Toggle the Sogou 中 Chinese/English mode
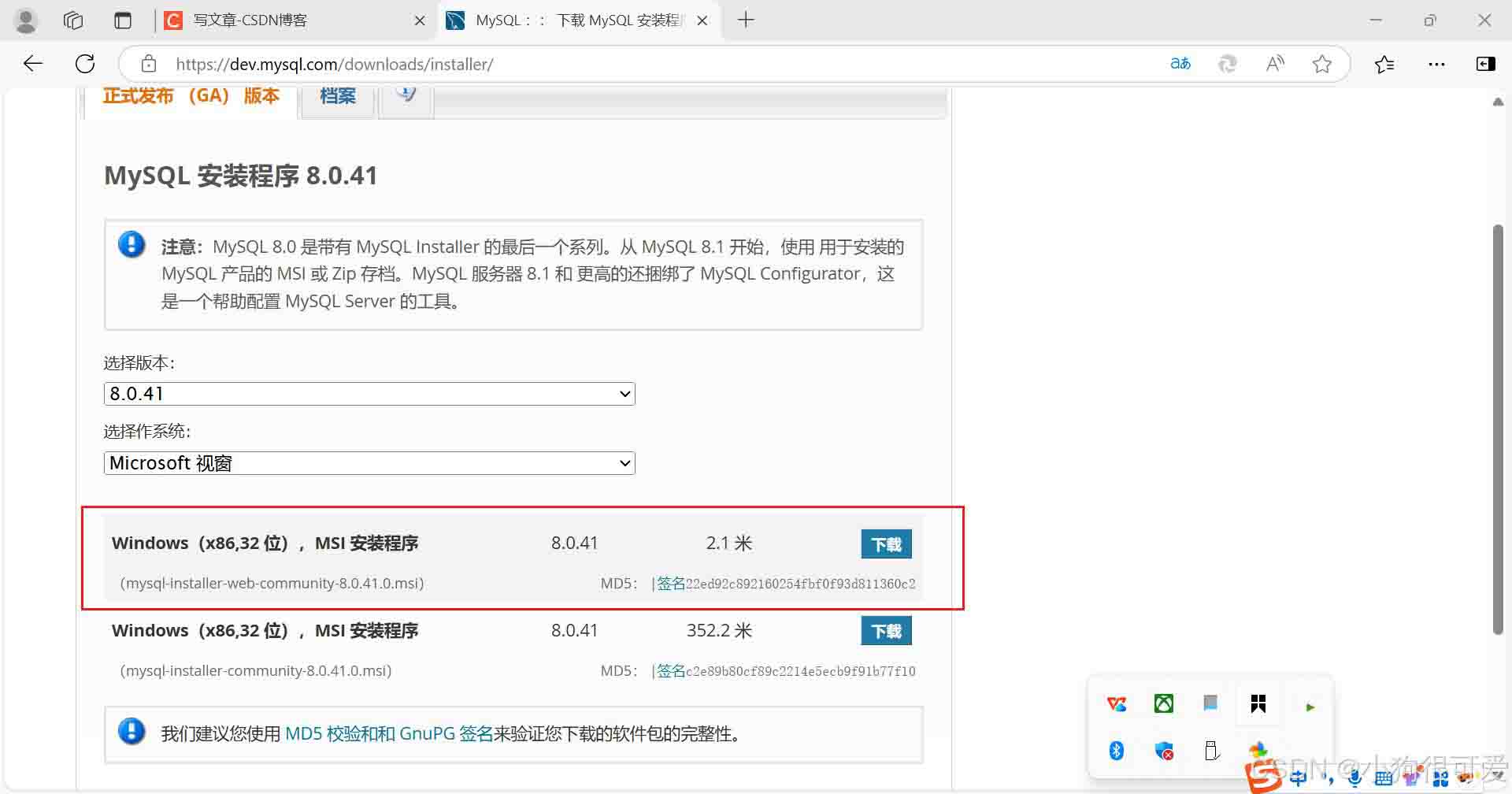1512x794 pixels. pos(1298,778)
